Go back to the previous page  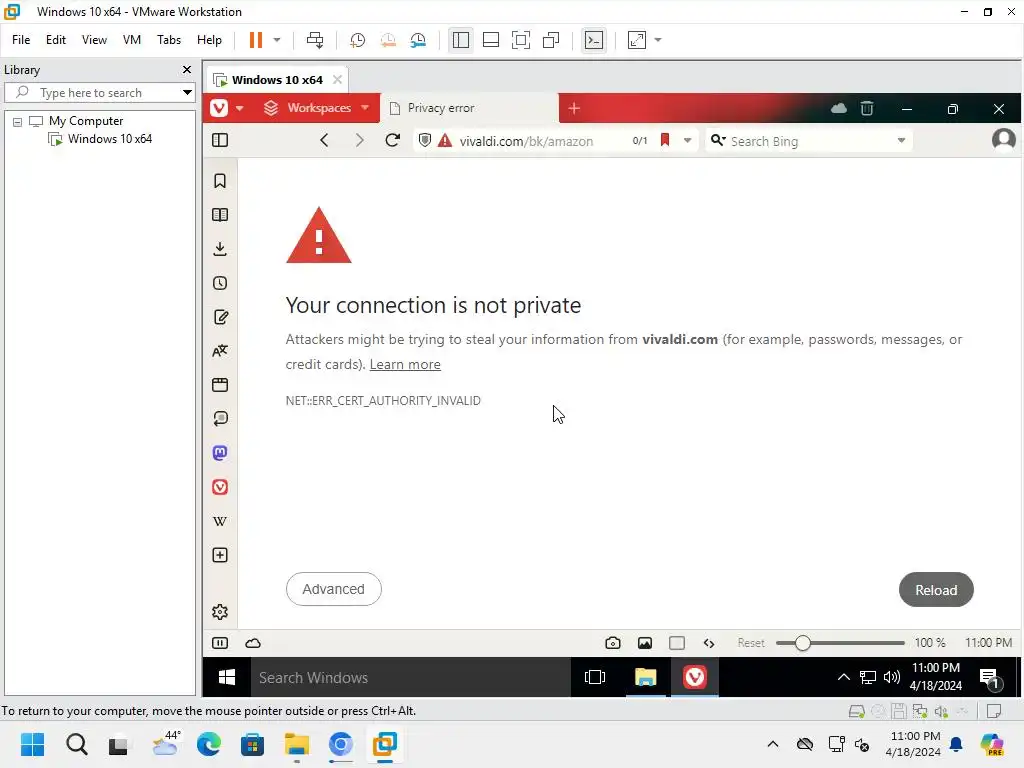click(324, 140)
